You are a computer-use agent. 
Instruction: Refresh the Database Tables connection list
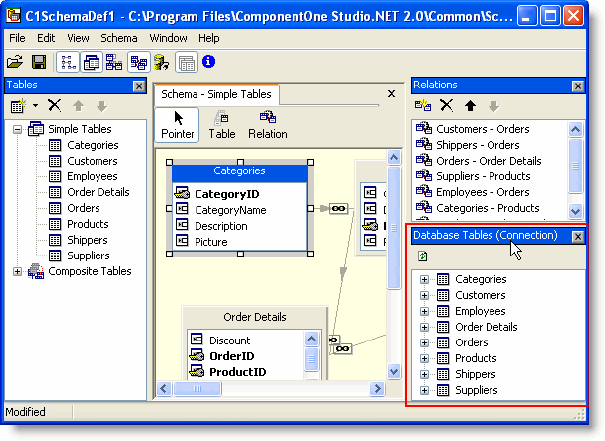(x=424, y=256)
